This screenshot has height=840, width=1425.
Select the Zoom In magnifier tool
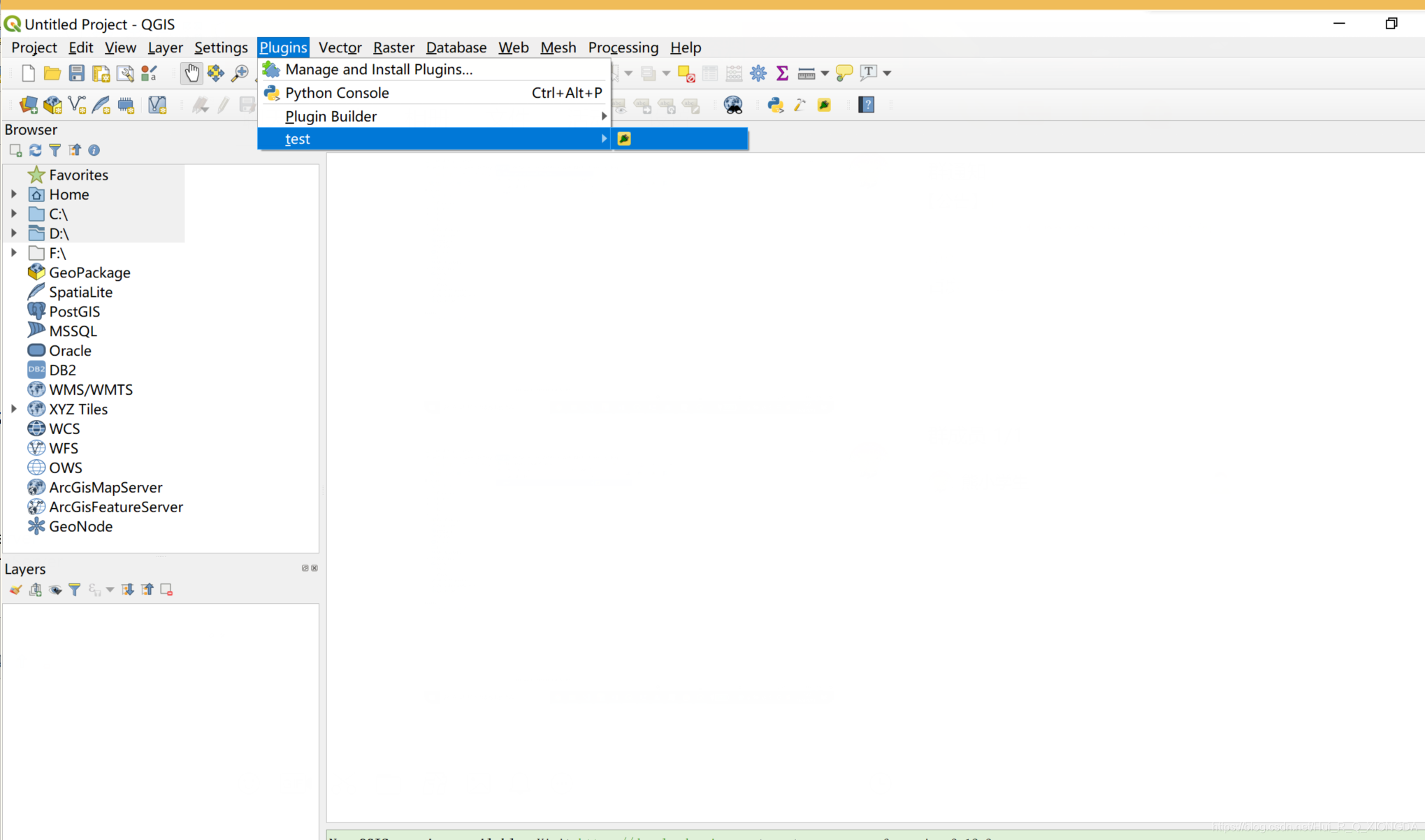coord(240,73)
